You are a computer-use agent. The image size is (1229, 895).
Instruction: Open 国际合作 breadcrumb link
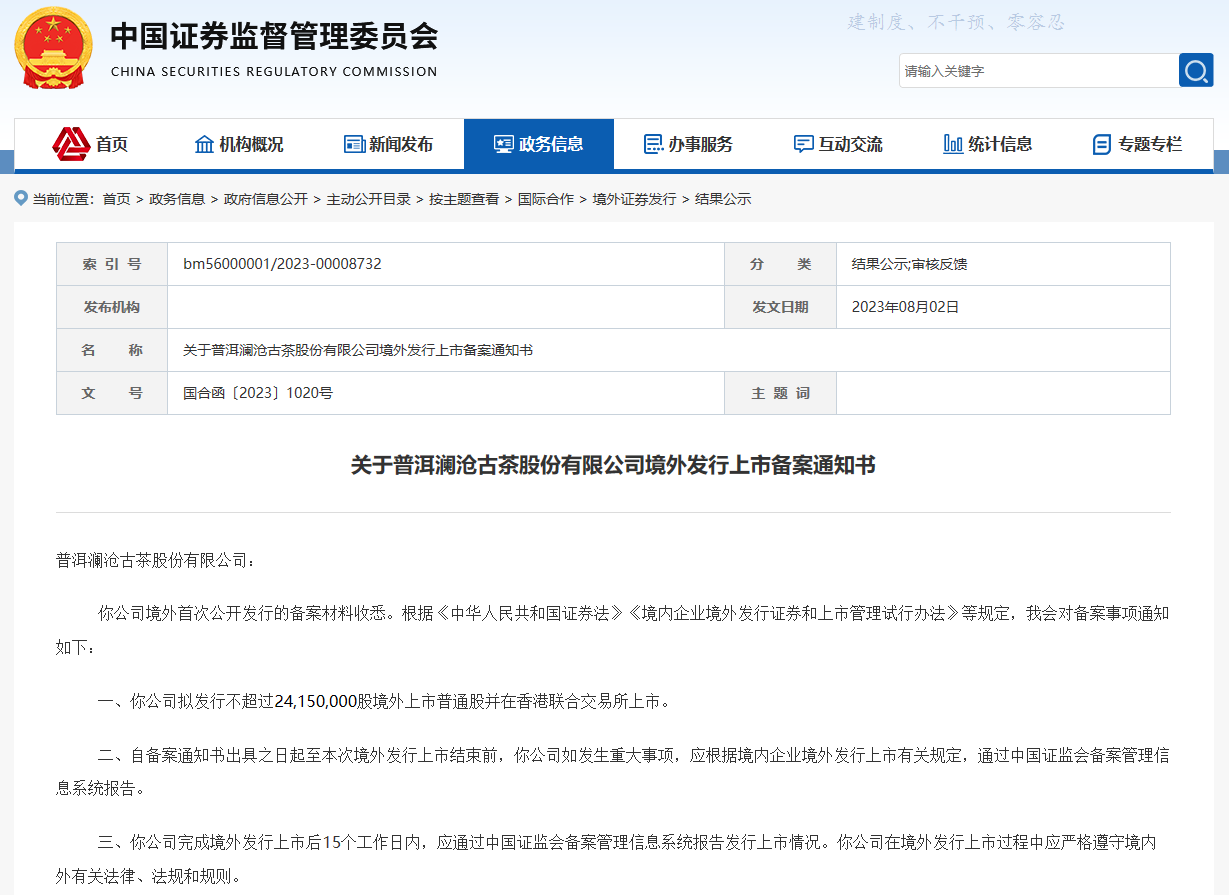(545, 199)
